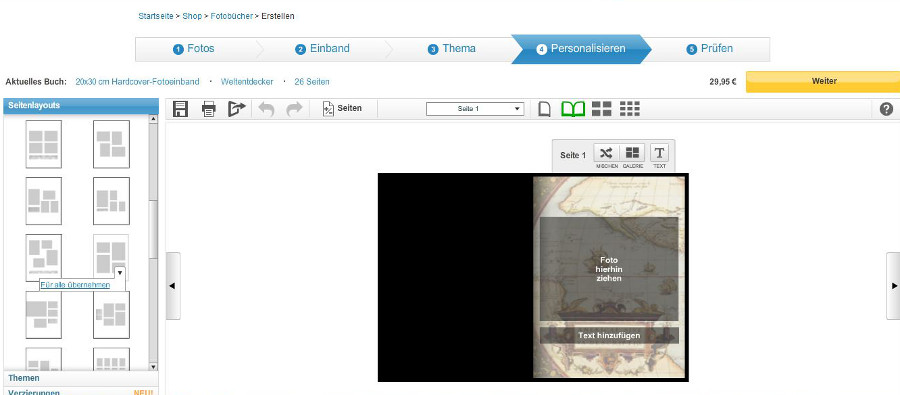Save the photo book project
This screenshot has width=900, height=395.
pos(180,109)
